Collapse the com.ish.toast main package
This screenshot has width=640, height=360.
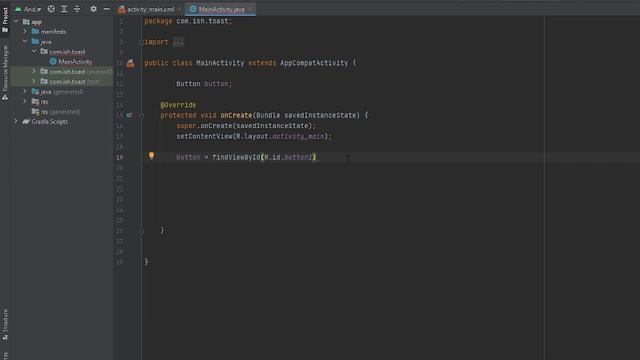[34, 51]
